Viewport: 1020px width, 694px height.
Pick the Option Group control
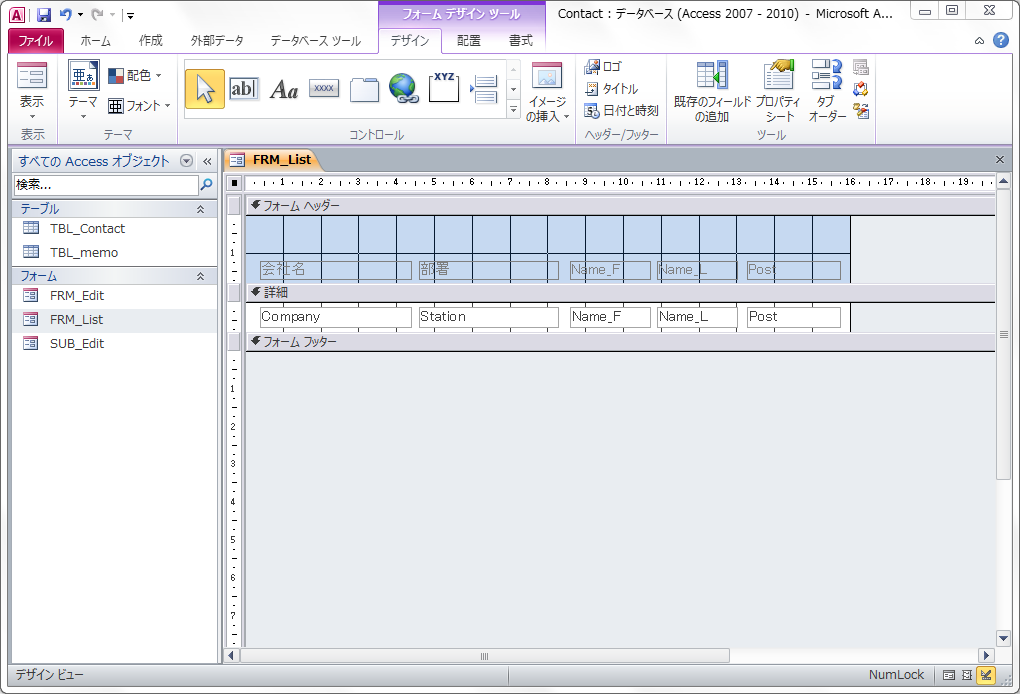[444, 88]
